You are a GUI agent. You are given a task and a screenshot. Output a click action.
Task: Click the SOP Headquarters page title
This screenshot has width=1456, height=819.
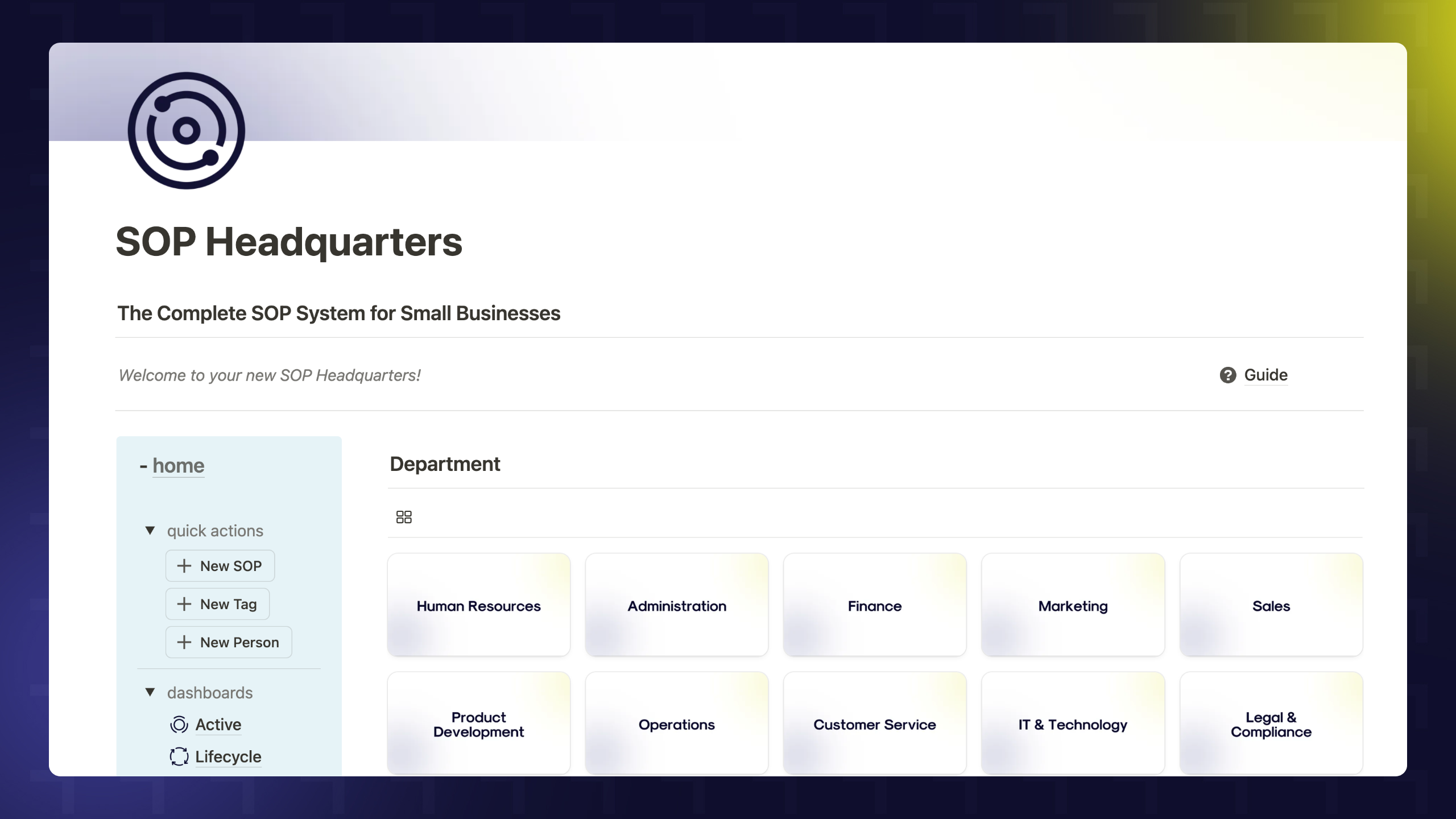289,242
